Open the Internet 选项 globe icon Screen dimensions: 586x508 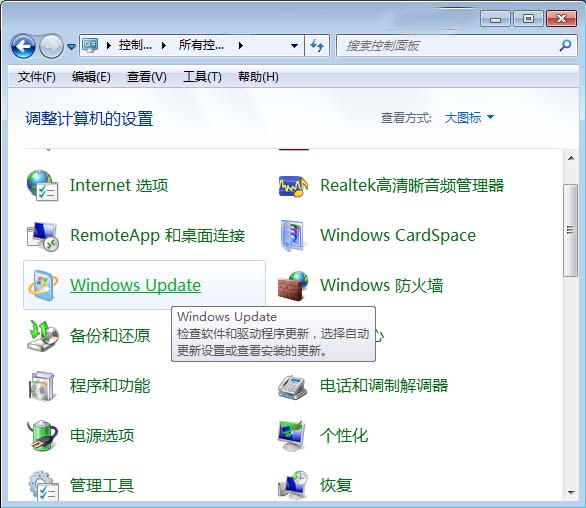click(42, 185)
